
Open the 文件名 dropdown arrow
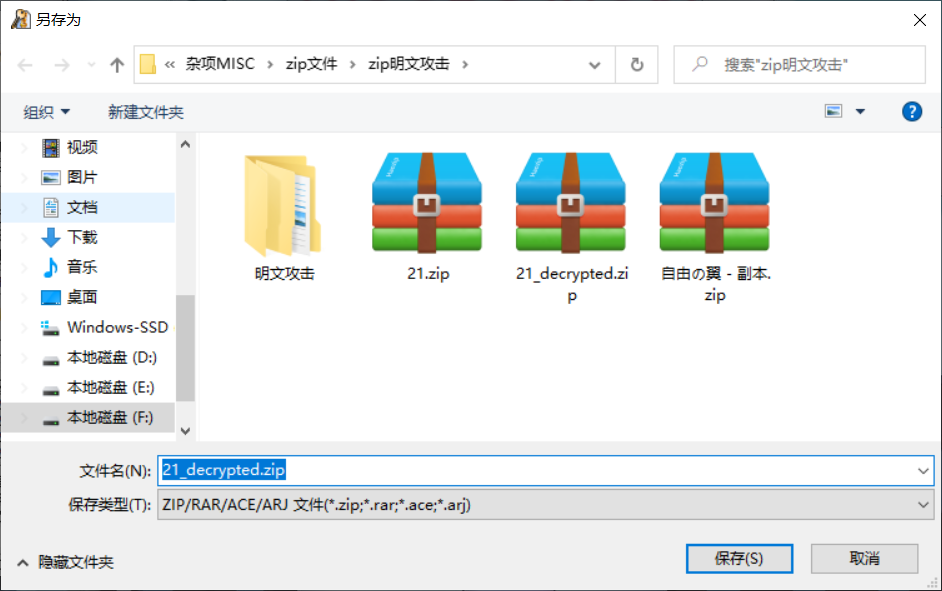tap(925, 469)
